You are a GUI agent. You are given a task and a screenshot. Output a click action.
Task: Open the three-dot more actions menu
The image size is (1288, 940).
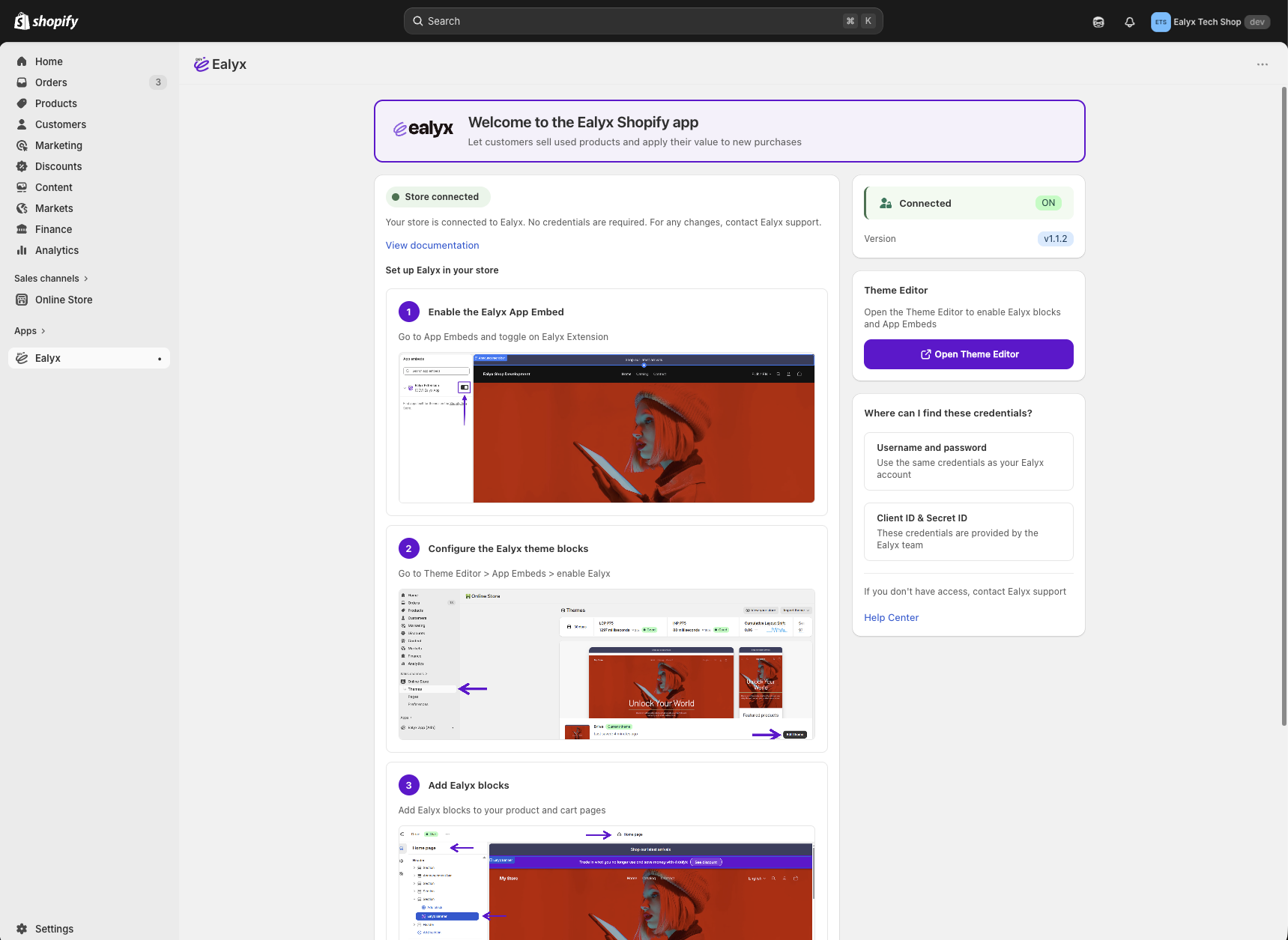click(1262, 64)
